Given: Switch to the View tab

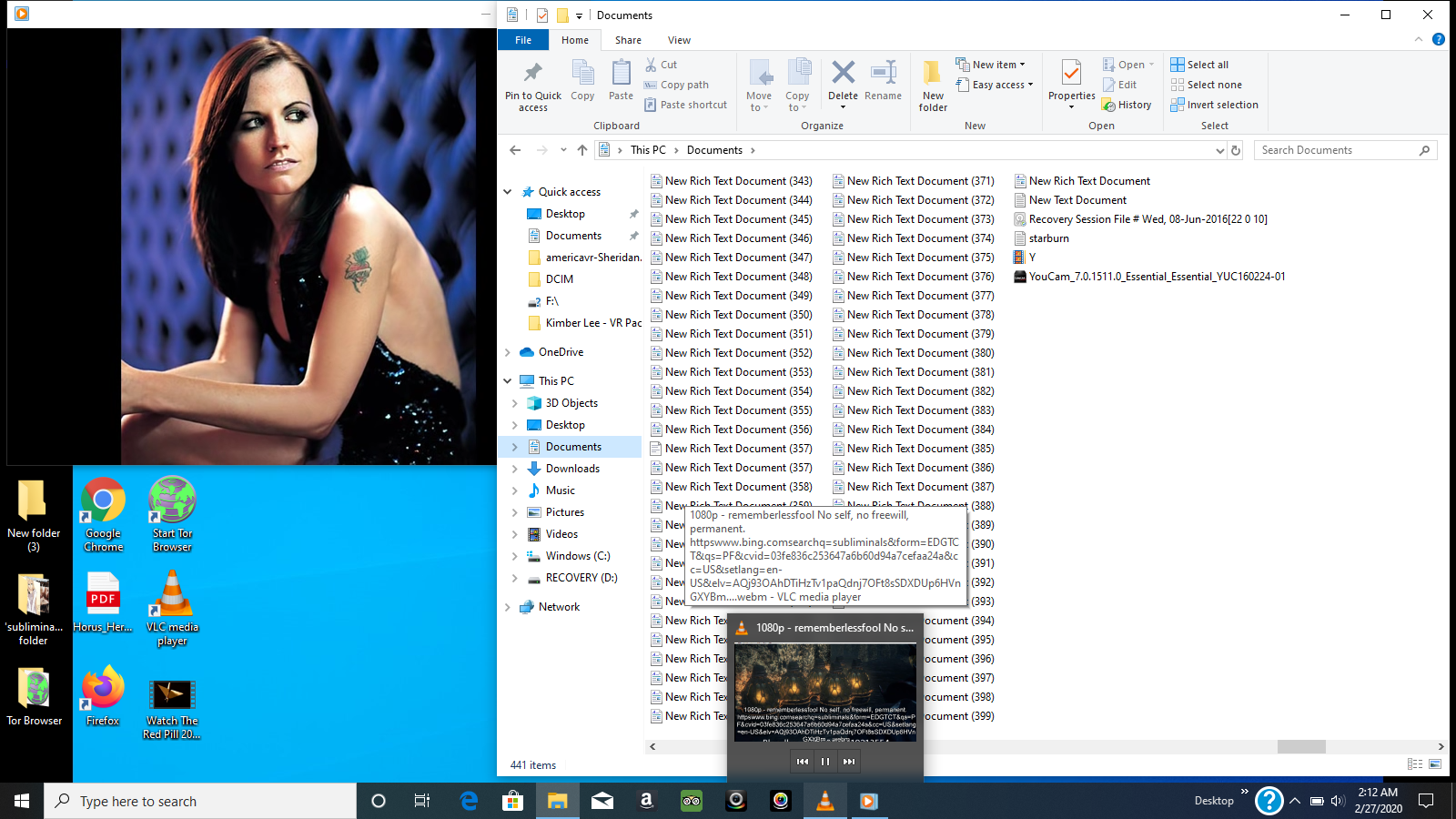Looking at the screenshot, I should tap(679, 40).
